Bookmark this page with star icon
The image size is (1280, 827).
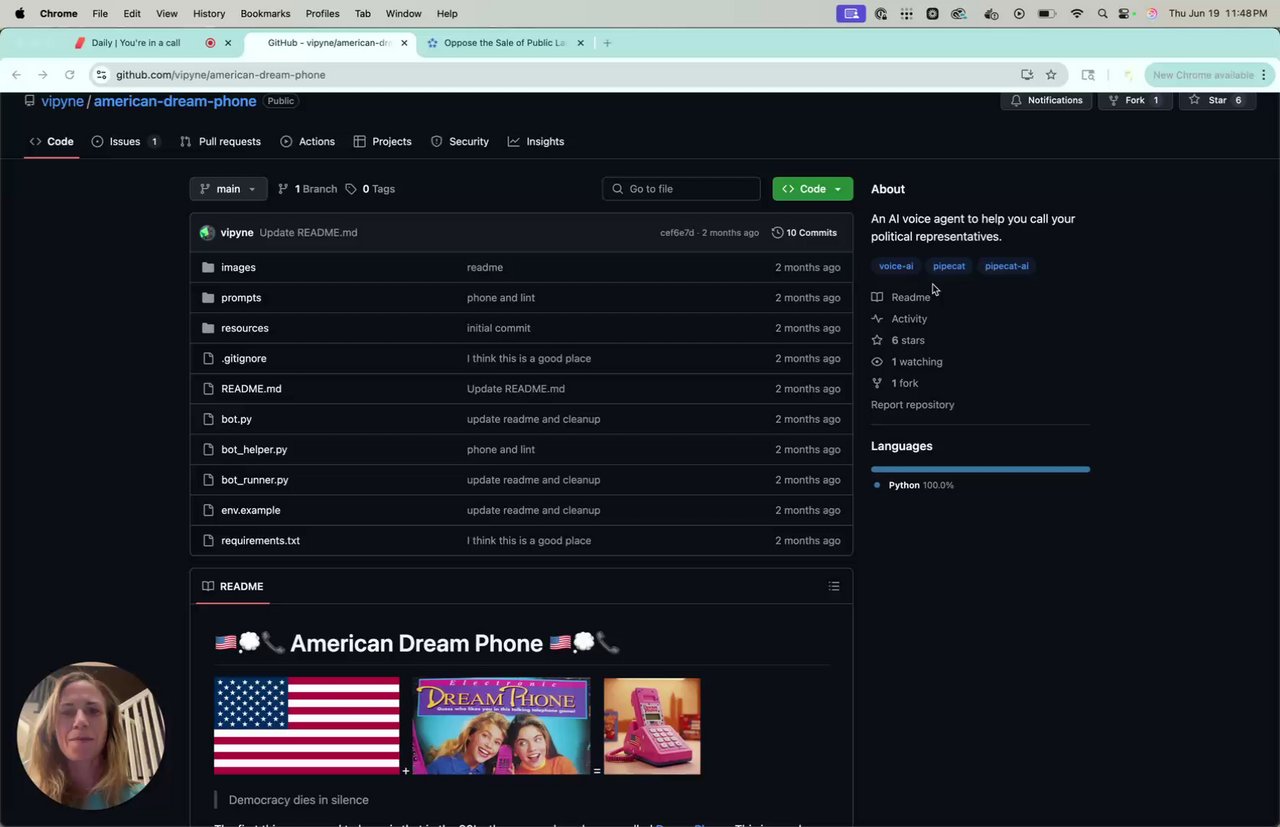pyautogui.click(x=1051, y=75)
